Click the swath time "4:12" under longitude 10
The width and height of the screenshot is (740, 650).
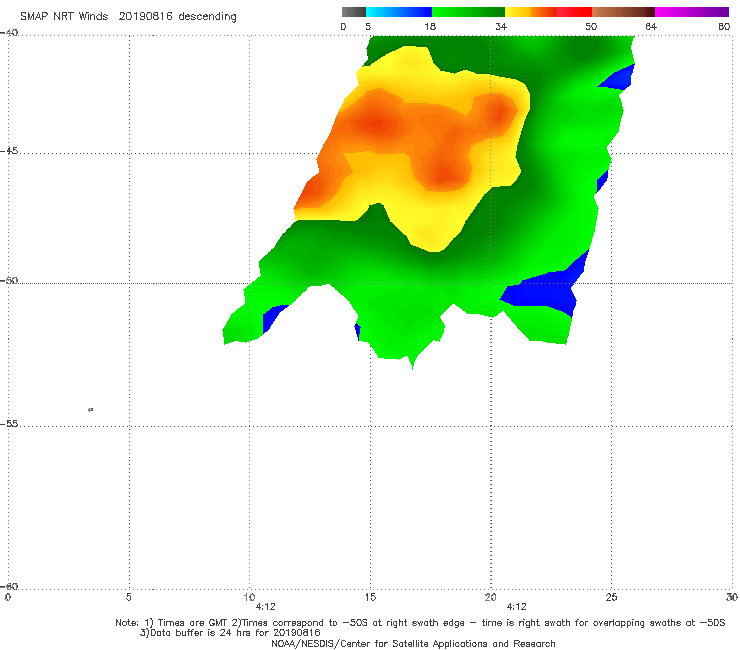[265, 607]
